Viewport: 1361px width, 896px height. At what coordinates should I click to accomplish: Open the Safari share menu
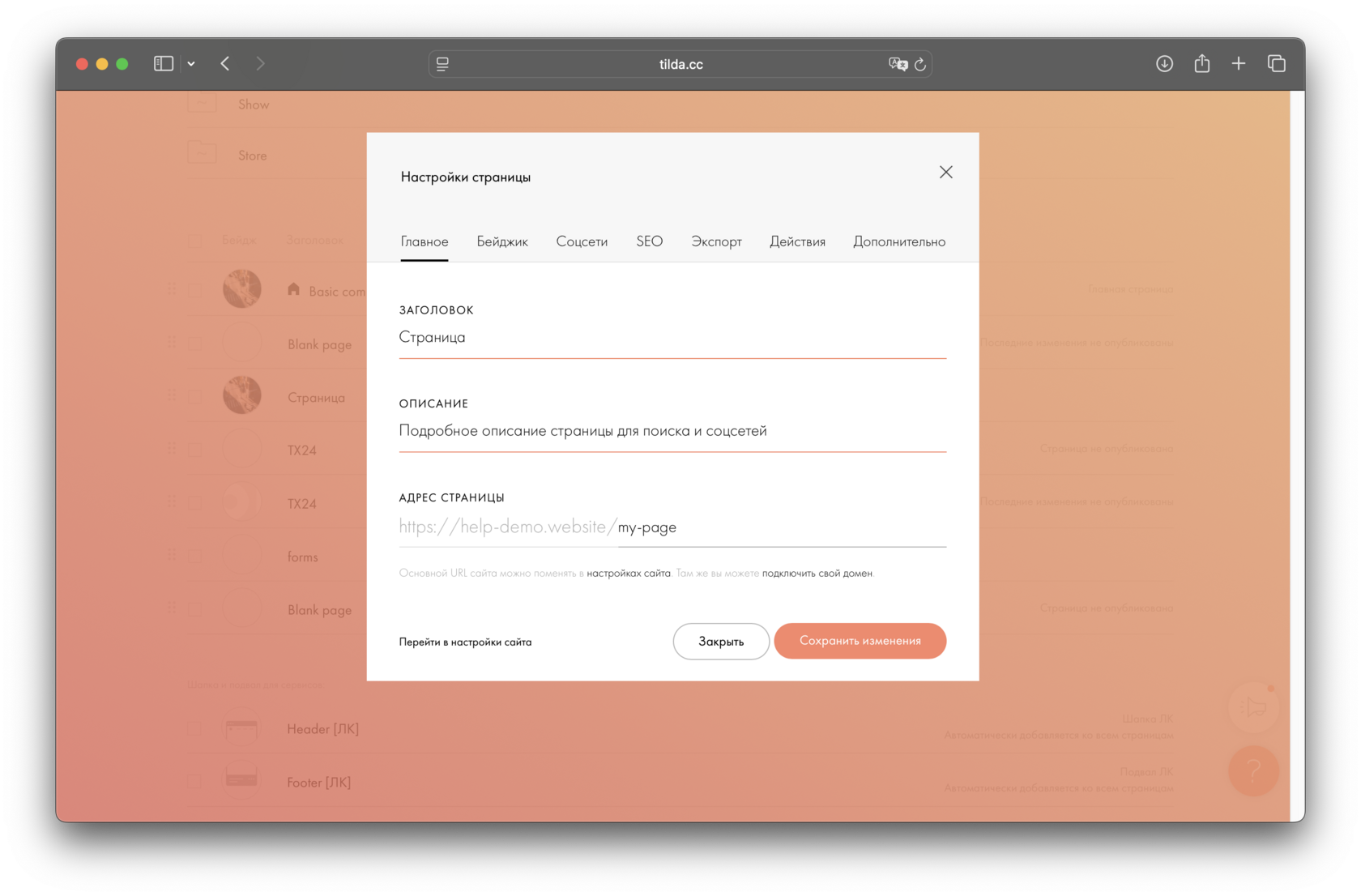pyautogui.click(x=1201, y=63)
